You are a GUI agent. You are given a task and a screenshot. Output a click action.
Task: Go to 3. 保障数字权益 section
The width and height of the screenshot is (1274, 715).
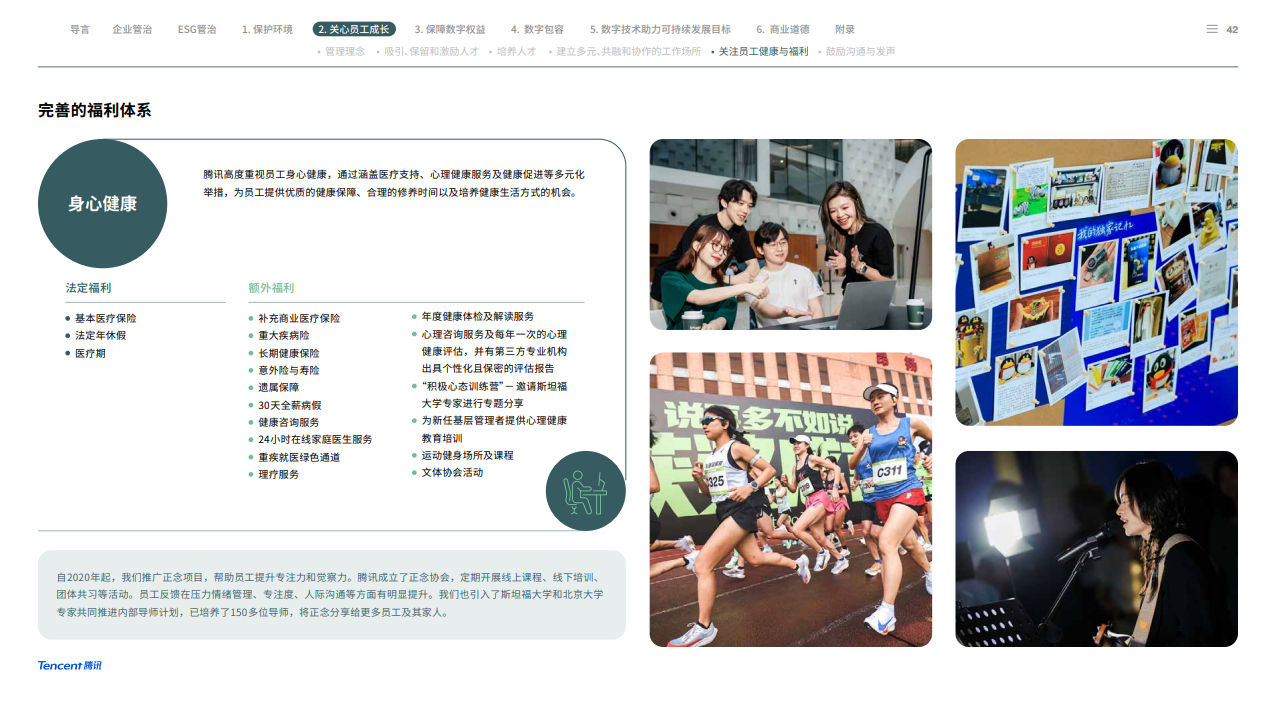(450, 29)
